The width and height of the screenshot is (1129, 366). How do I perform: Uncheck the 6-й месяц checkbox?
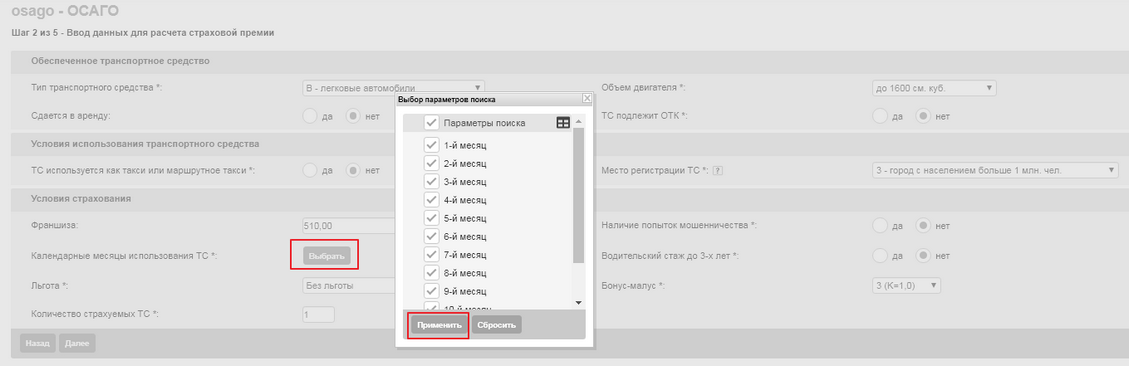tap(431, 236)
